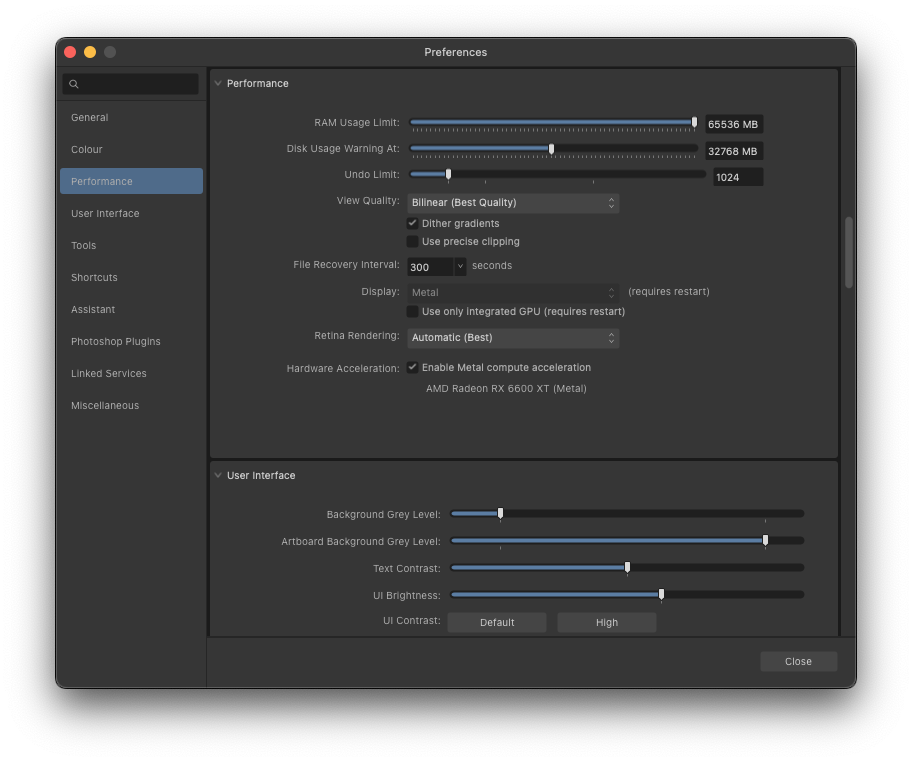Set UI Contrast to Default
This screenshot has width=912, height=762.
[x=497, y=622]
